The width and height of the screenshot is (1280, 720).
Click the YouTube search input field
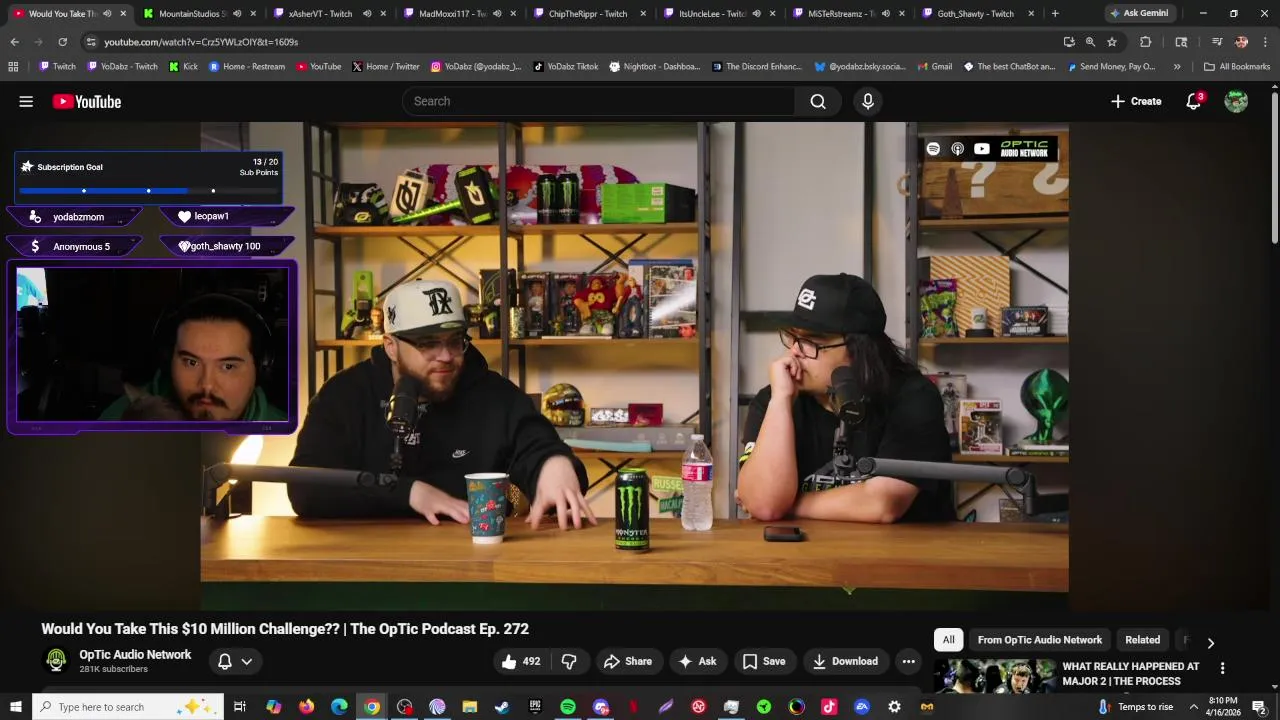tap(598, 101)
